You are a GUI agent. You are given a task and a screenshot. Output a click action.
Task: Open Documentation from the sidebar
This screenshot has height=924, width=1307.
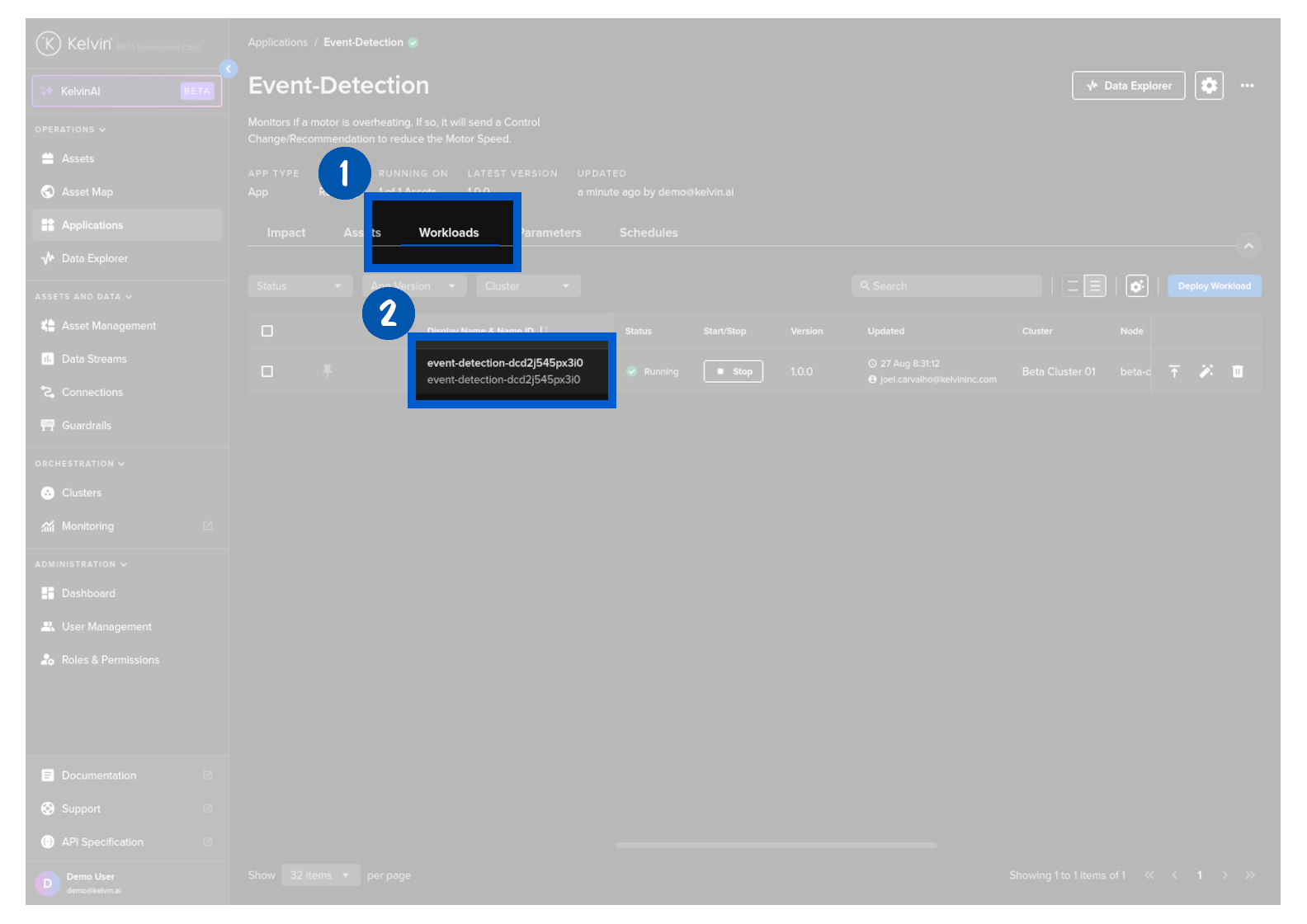coord(127,775)
